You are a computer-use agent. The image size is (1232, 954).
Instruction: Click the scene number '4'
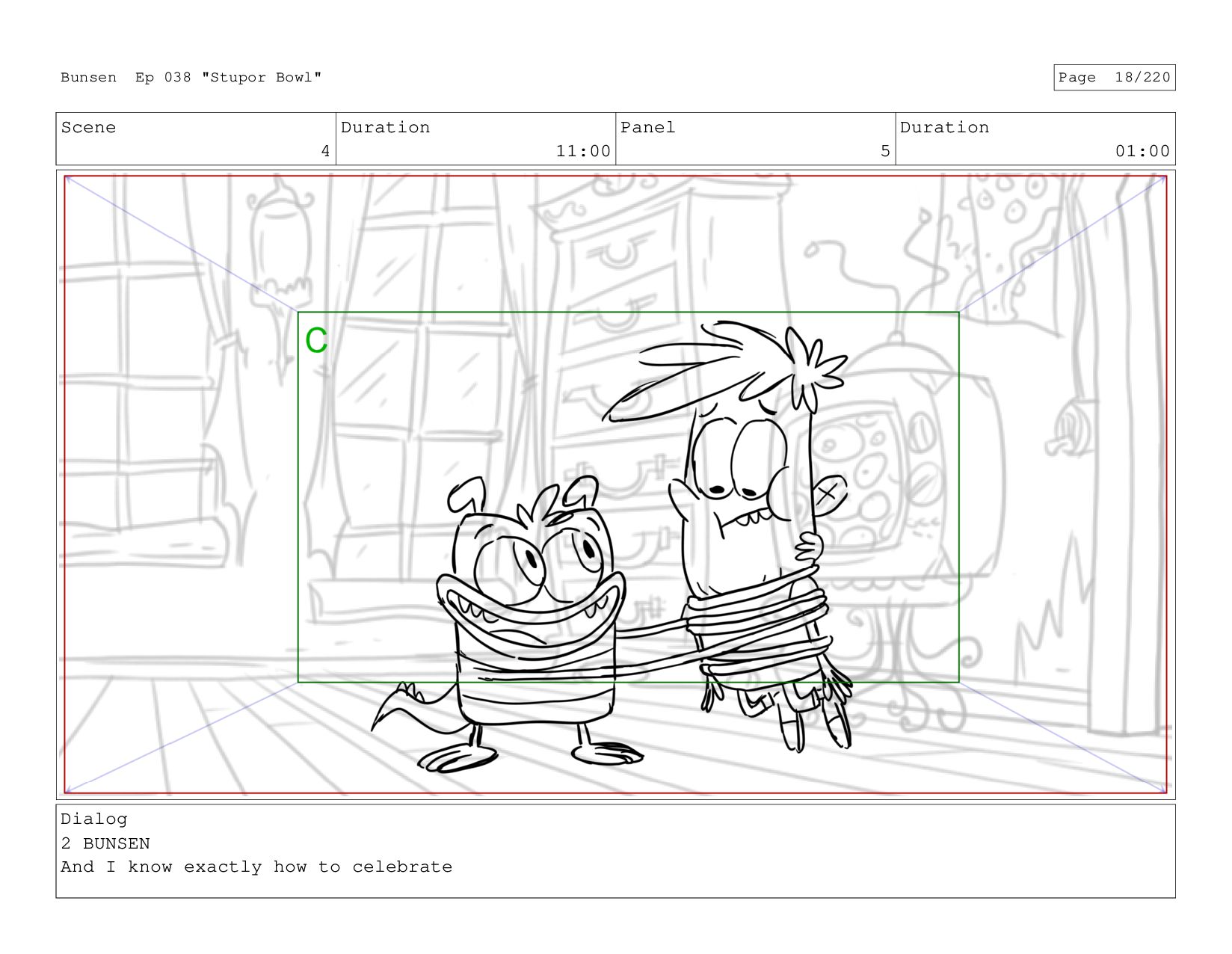click(x=325, y=151)
